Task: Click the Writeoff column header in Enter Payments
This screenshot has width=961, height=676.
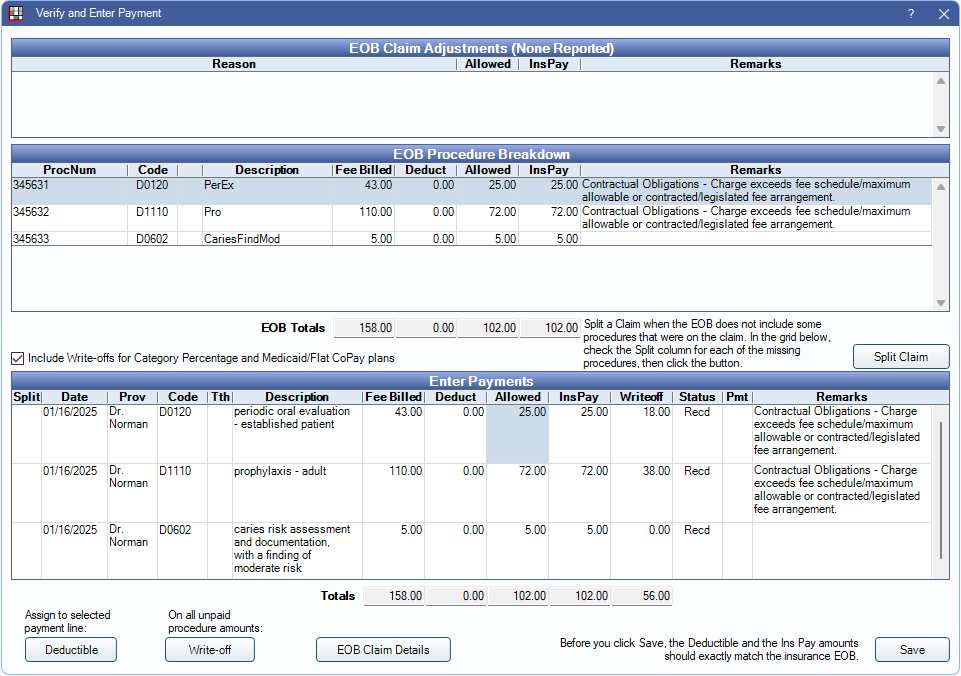Action: point(640,397)
